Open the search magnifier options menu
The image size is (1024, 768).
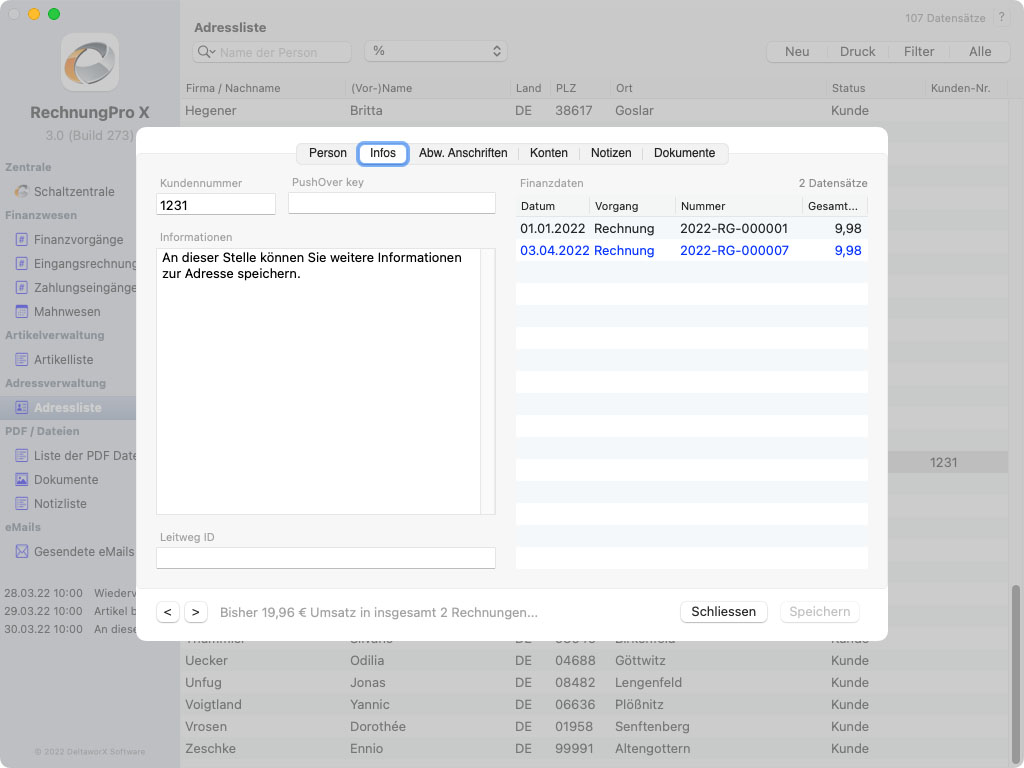[207, 52]
